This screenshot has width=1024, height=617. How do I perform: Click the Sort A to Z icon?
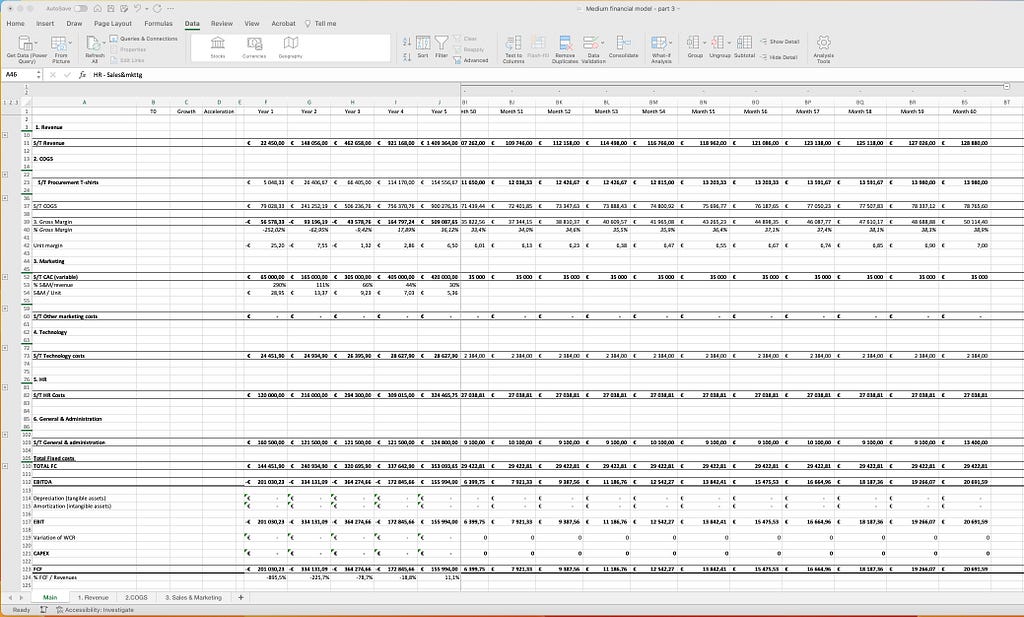(407, 42)
